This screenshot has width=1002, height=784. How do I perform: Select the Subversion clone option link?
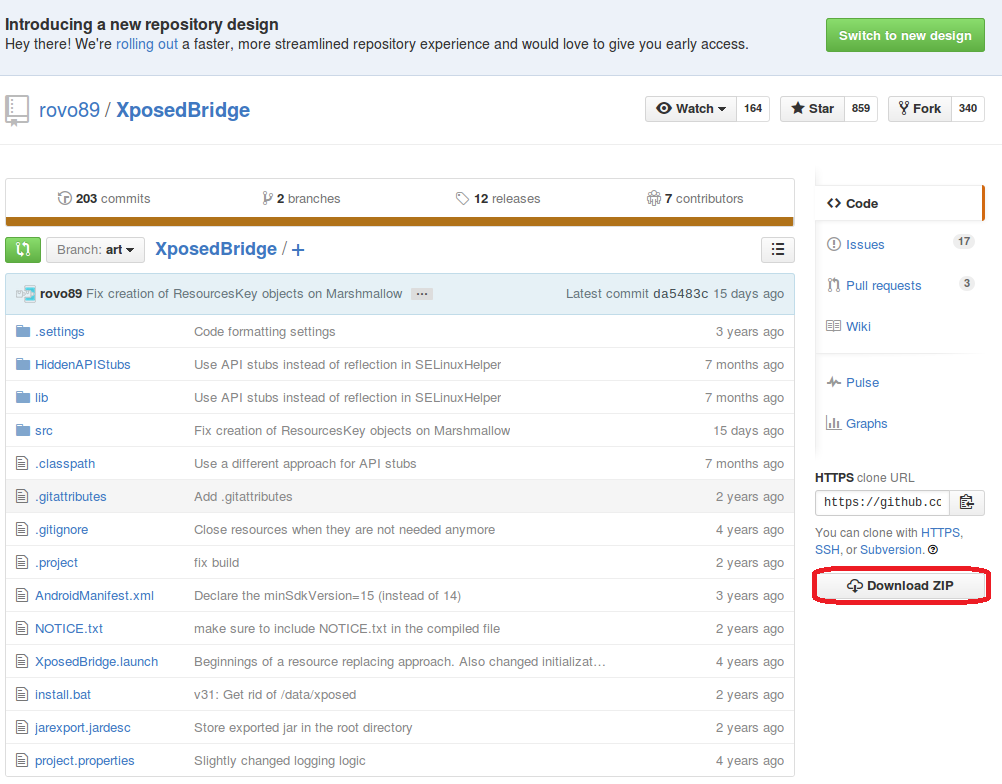[891, 550]
